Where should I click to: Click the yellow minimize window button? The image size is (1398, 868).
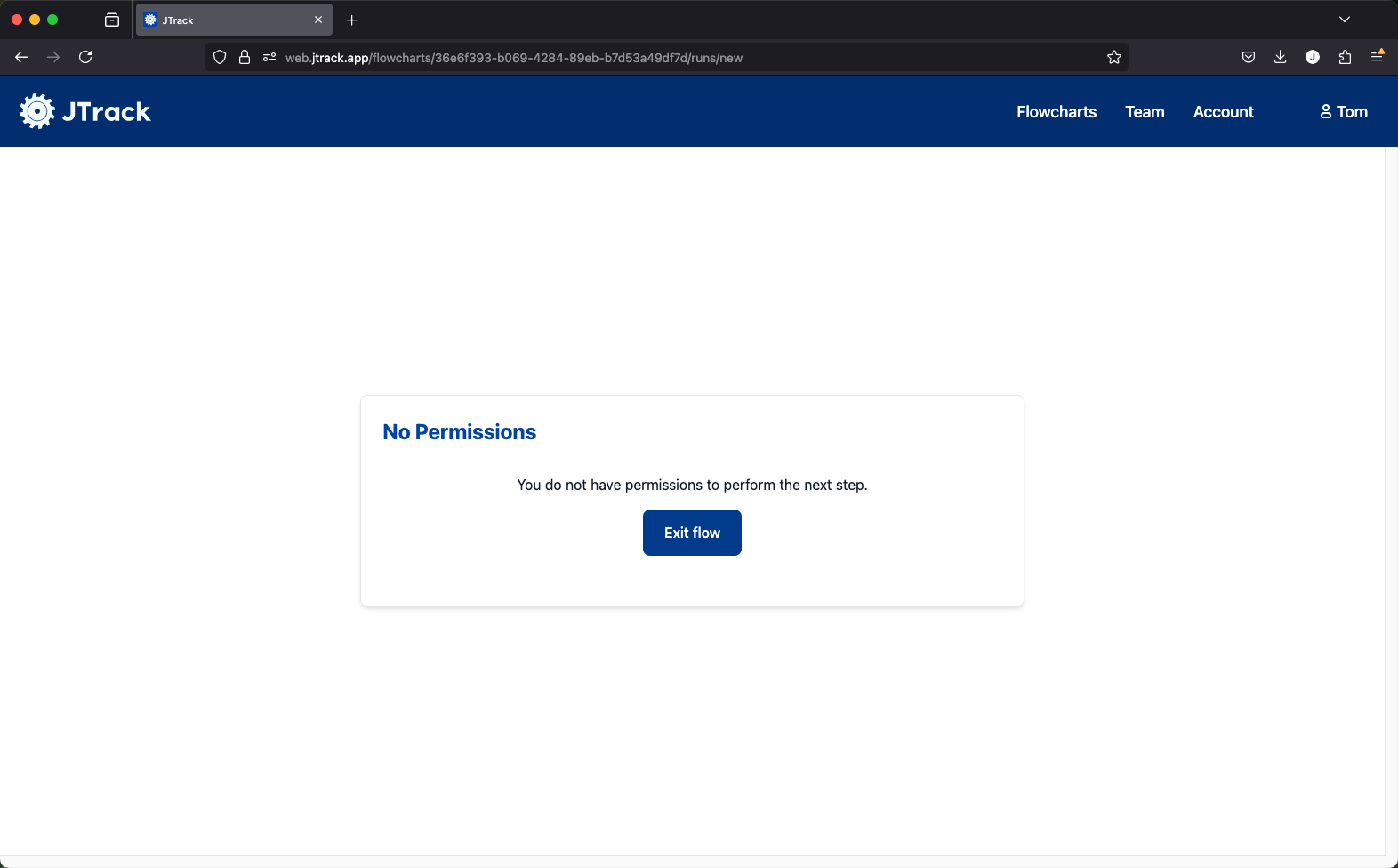pyautogui.click(x=35, y=20)
